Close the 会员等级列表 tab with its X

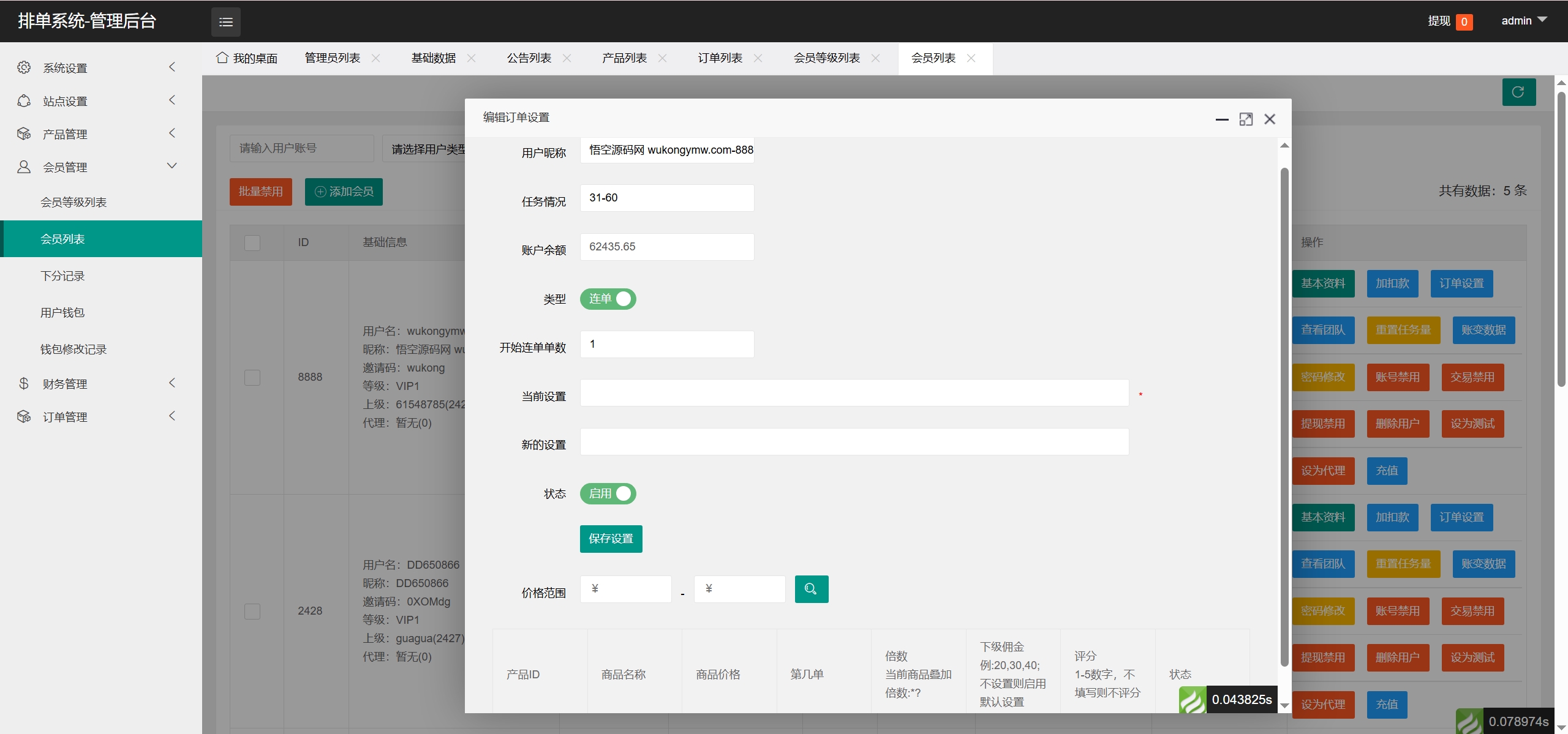pos(875,58)
